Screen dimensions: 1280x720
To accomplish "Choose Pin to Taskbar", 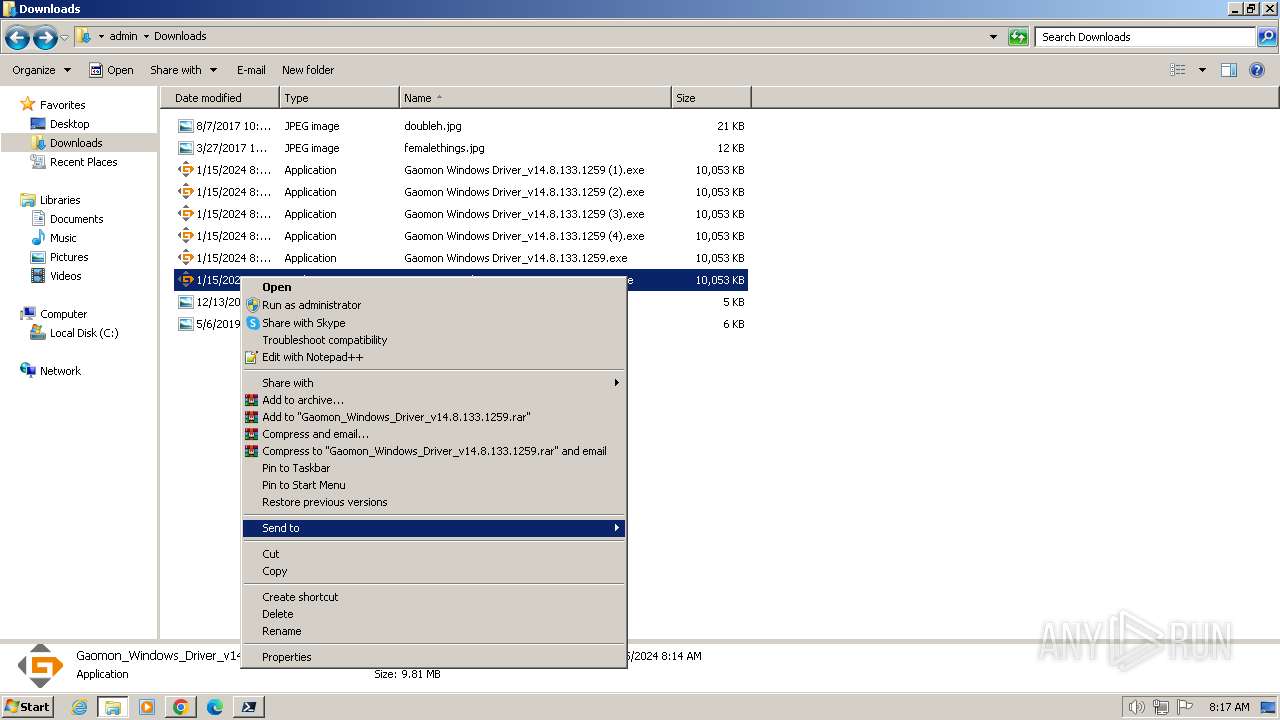I will pos(434,468).
